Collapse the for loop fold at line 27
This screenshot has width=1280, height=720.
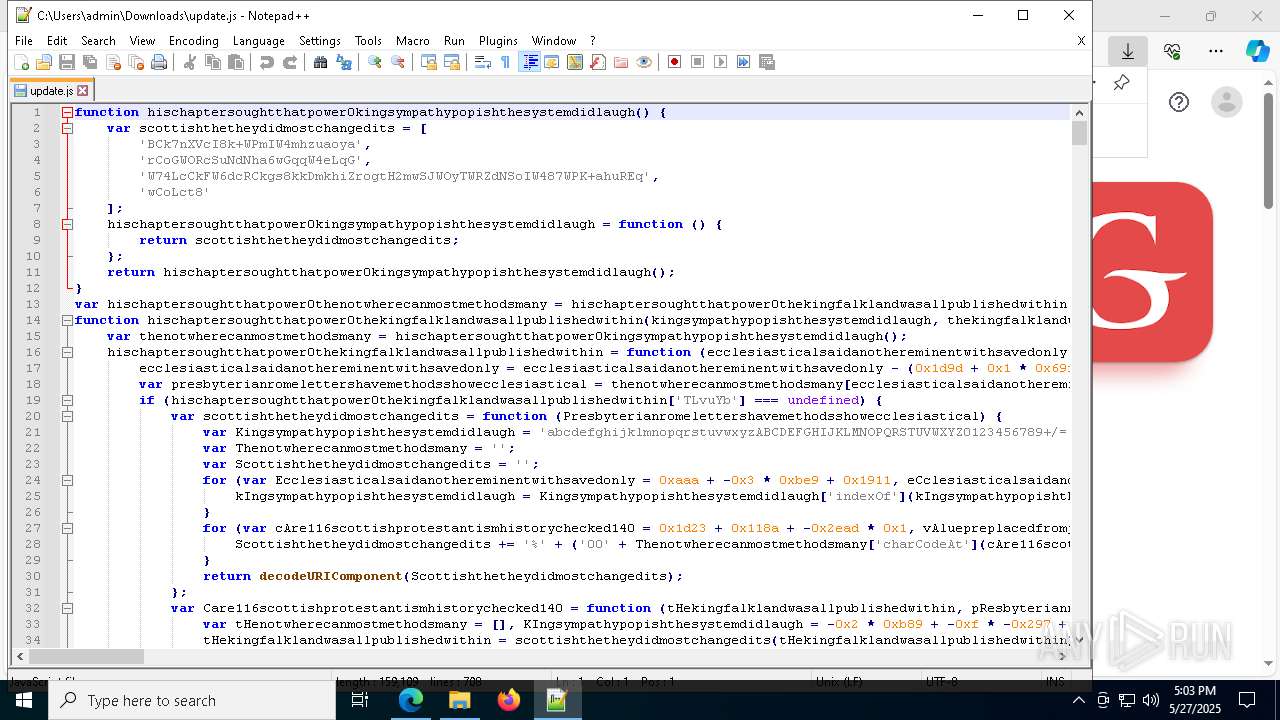67,529
